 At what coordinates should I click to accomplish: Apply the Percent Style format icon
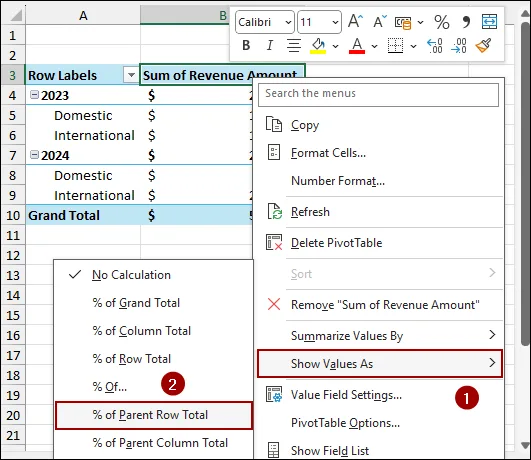coord(442,22)
